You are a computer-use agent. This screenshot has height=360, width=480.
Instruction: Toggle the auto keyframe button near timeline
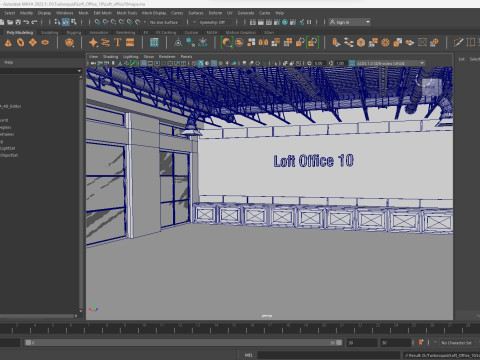click(421, 342)
